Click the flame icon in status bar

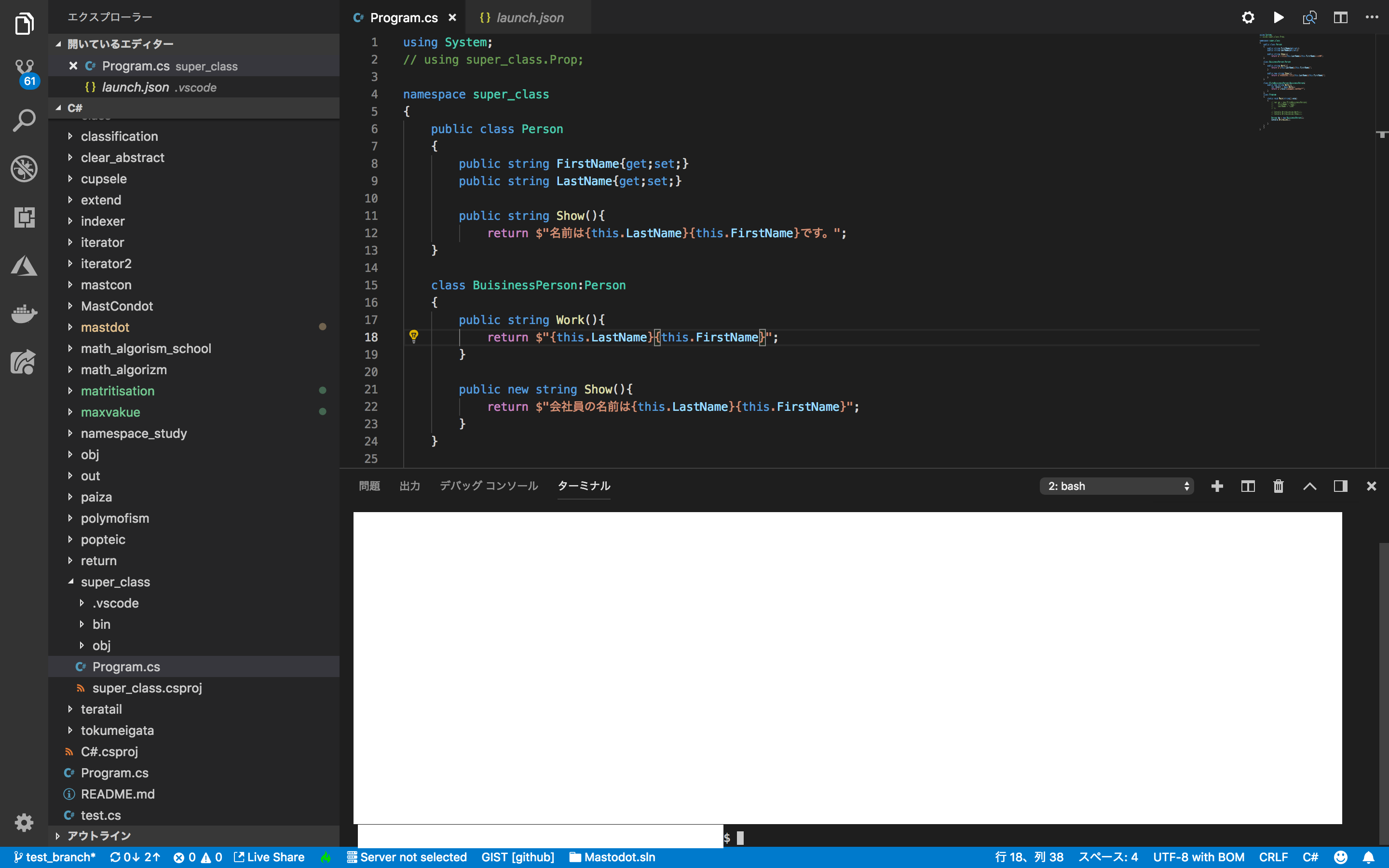326,857
